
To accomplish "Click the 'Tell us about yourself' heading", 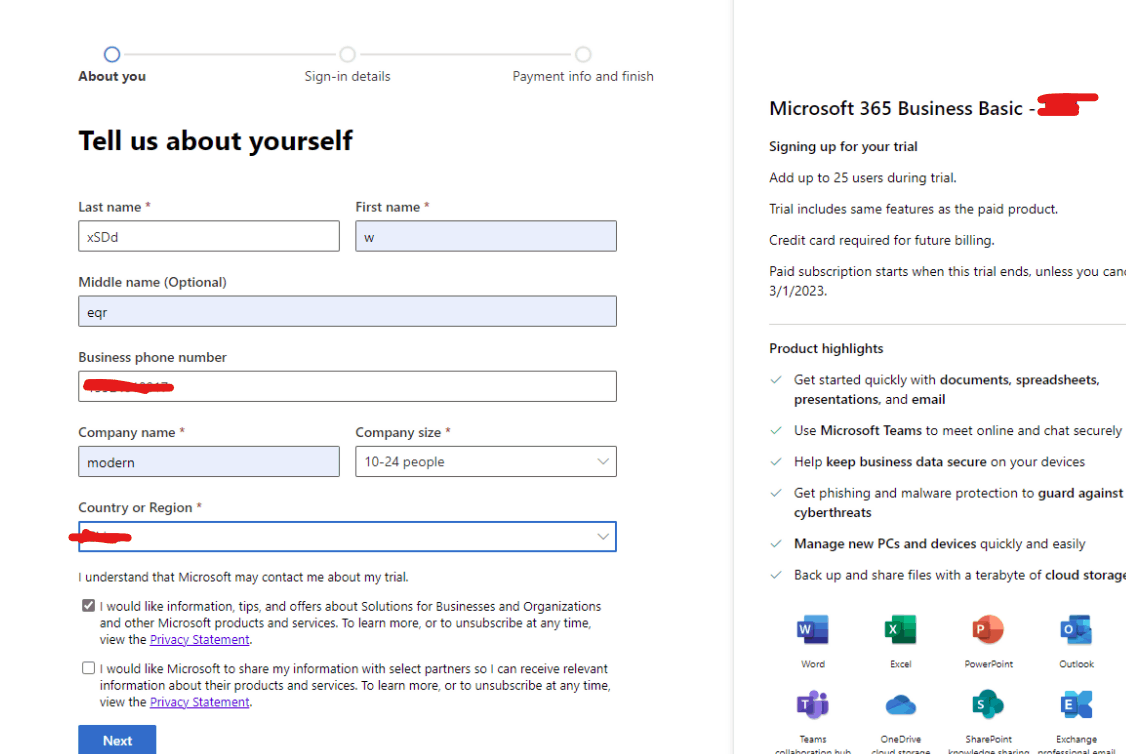I will point(215,141).
